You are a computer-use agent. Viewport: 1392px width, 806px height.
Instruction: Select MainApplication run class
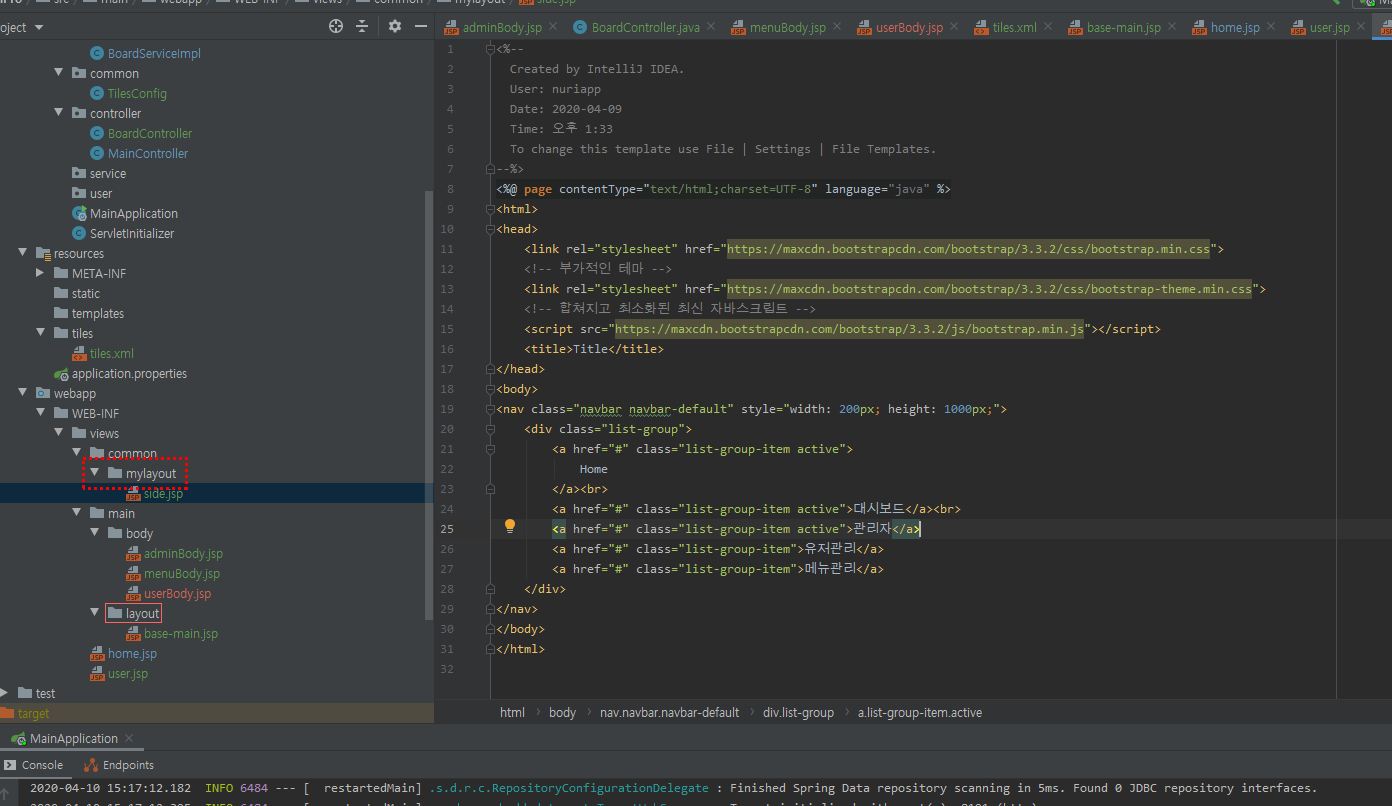(x=134, y=213)
